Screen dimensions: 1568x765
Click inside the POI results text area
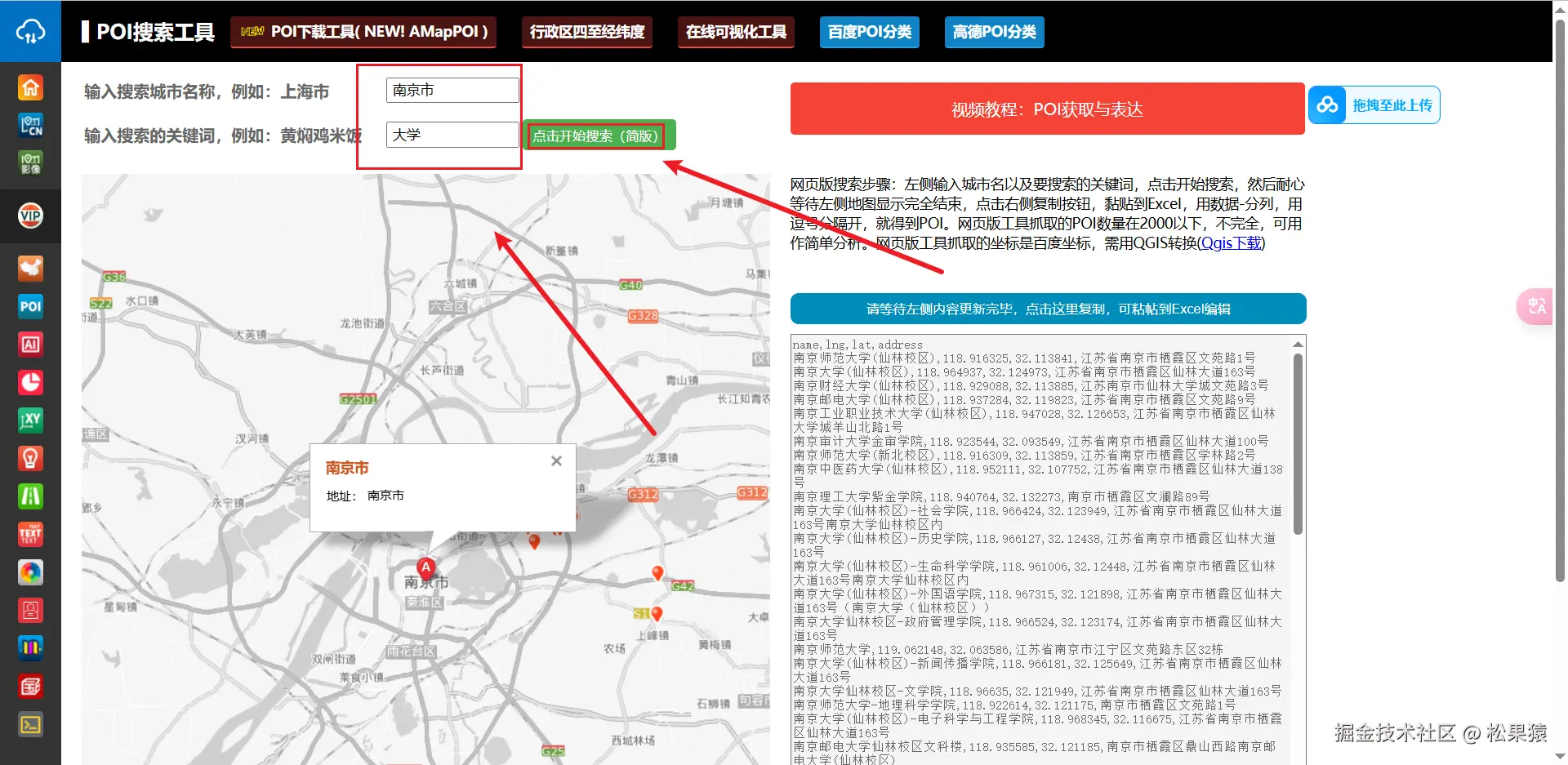(1041, 549)
